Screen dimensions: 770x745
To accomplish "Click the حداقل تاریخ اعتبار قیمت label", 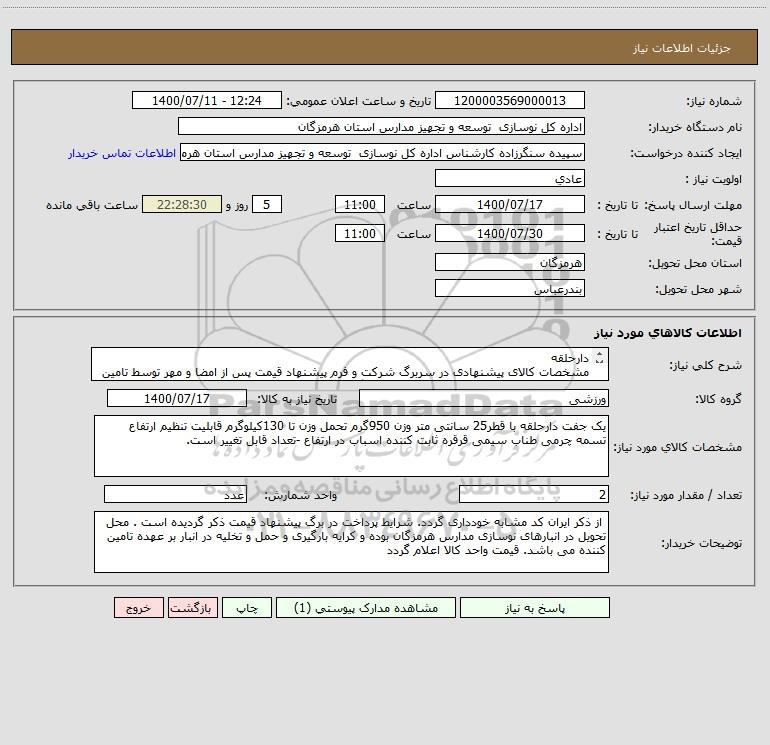I will click(x=698, y=234).
